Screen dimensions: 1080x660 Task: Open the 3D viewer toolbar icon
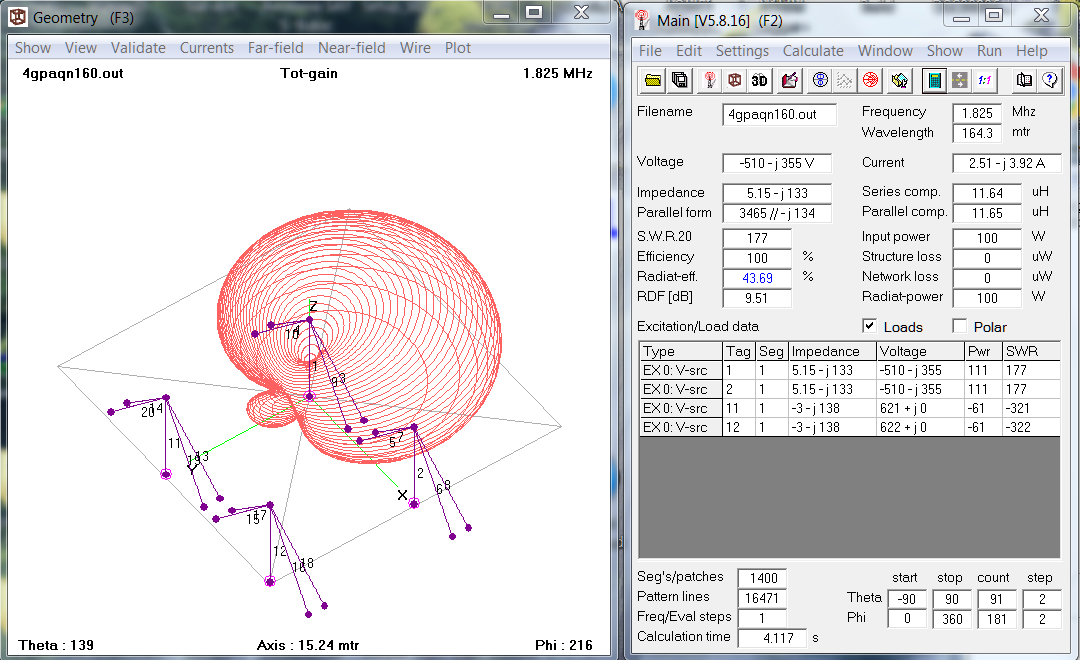click(x=760, y=81)
